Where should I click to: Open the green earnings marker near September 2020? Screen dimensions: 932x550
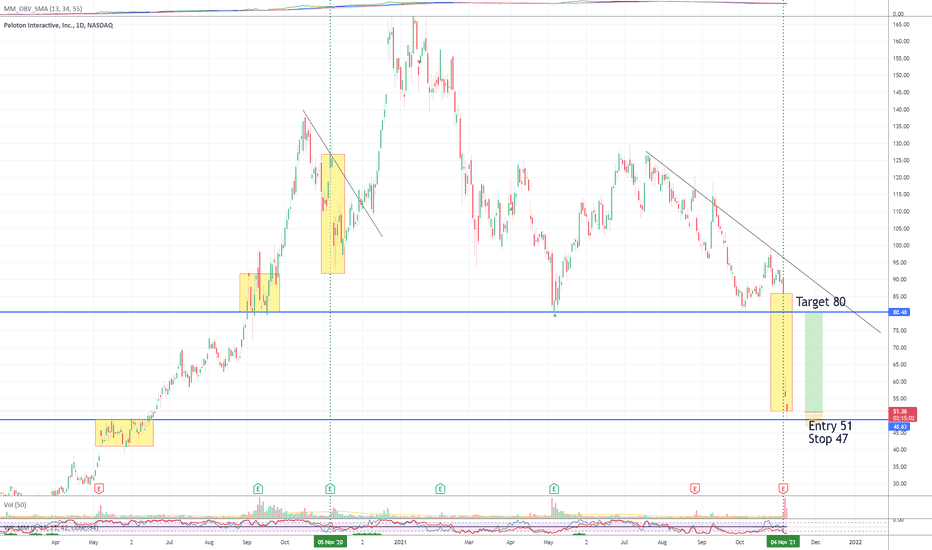pos(258,489)
